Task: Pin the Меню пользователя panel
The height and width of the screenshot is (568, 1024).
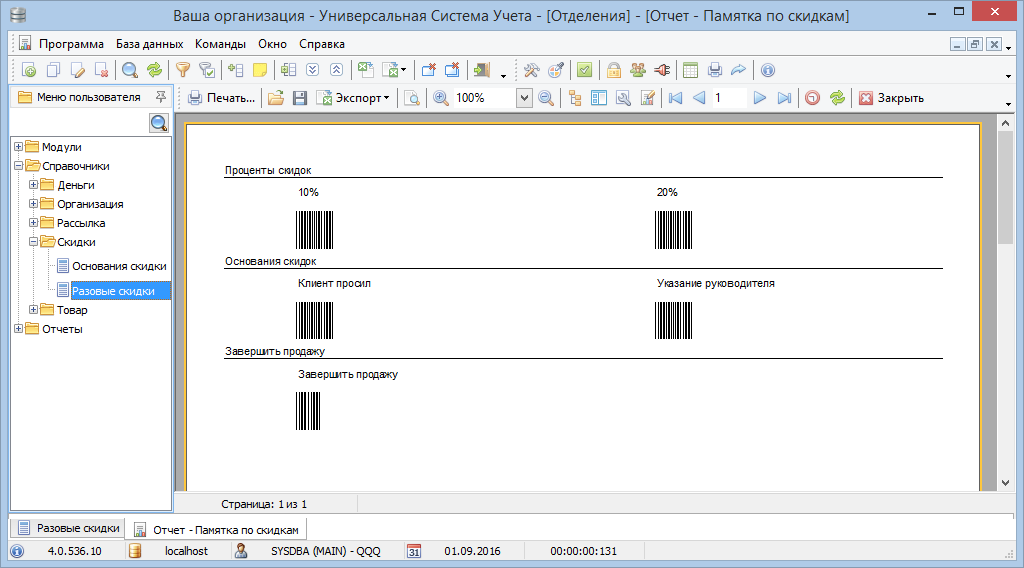Action: (x=161, y=97)
